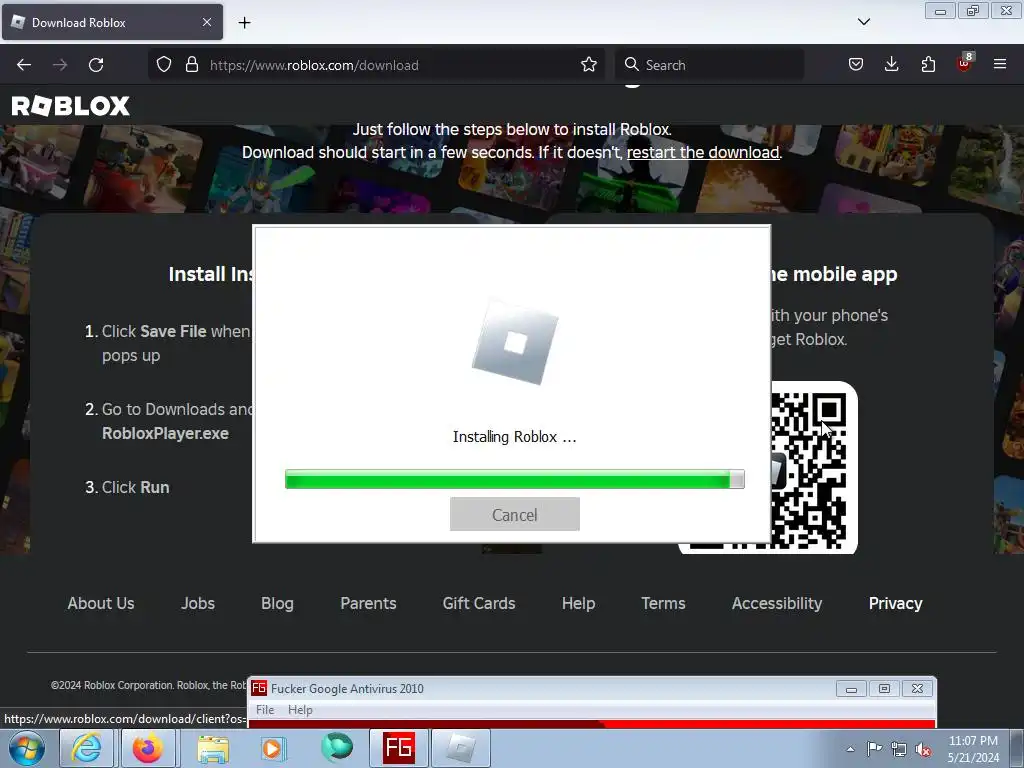Open the Accessibility footer link
Viewport: 1024px width, 768px height.
coord(777,603)
